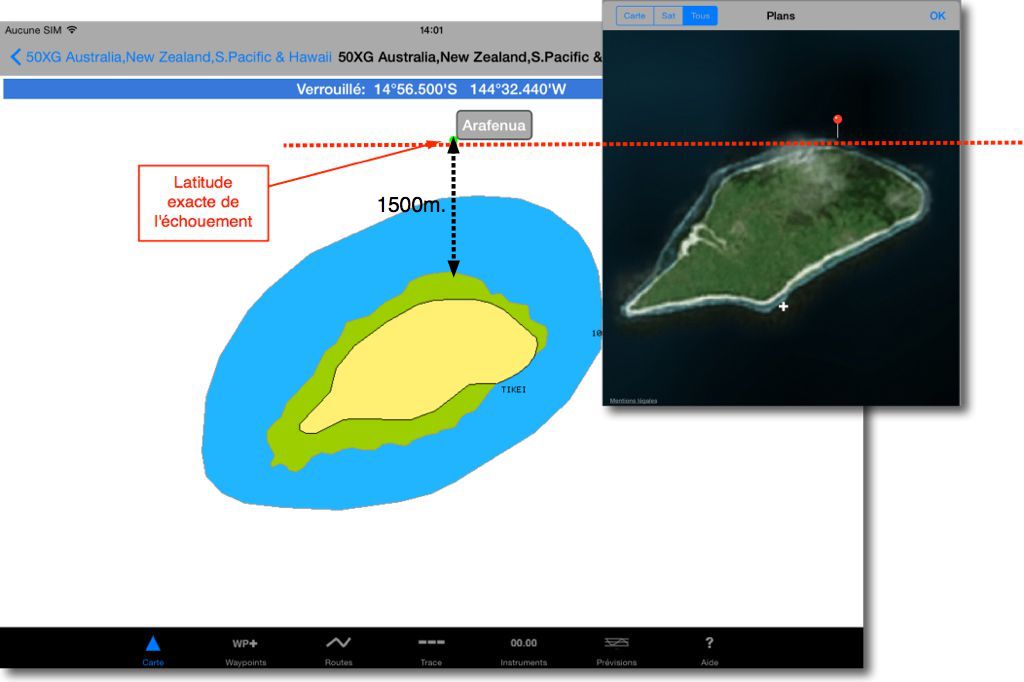Screen dimensions: 1024x682
Task: Click OK in the Plans popup
Action: click(x=937, y=16)
